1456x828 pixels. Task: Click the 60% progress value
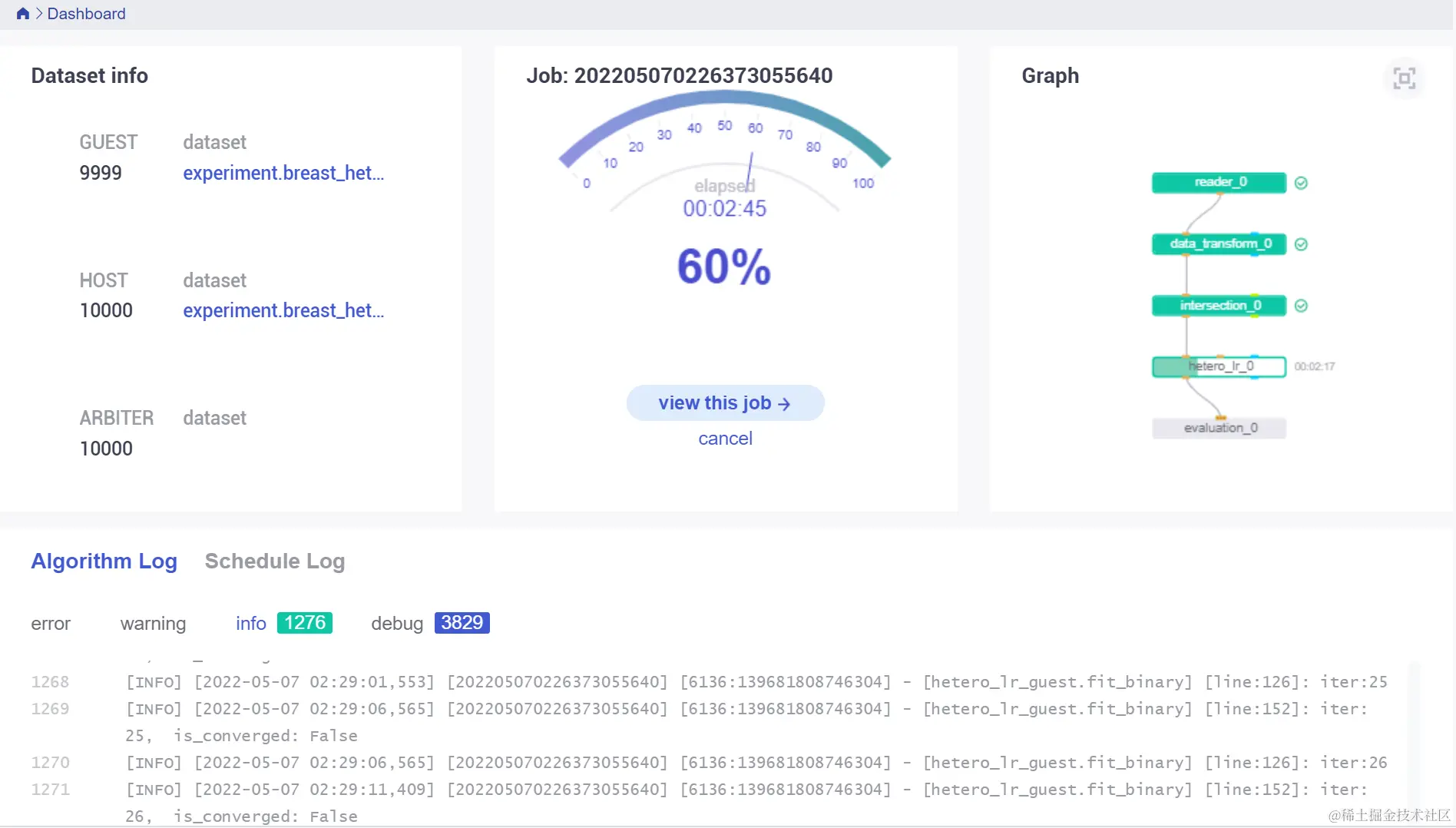tap(723, 267)
